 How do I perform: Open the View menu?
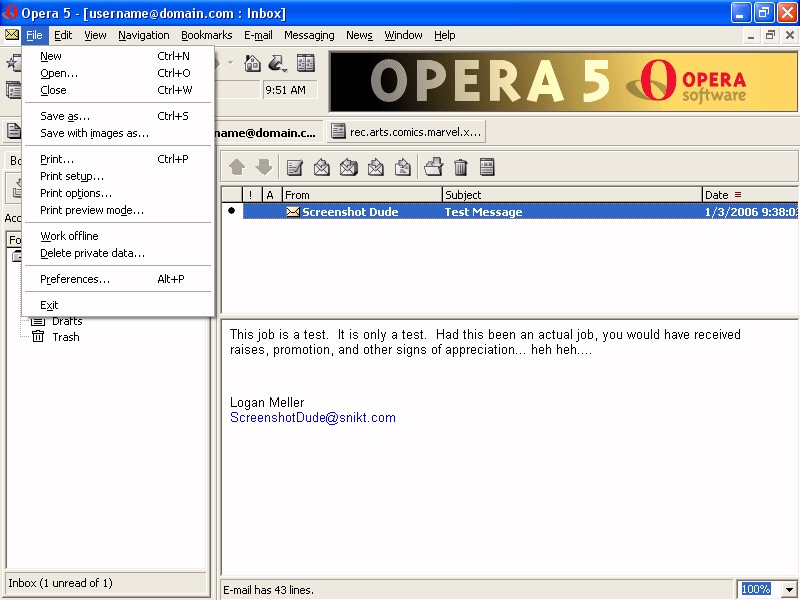(95, 35)
